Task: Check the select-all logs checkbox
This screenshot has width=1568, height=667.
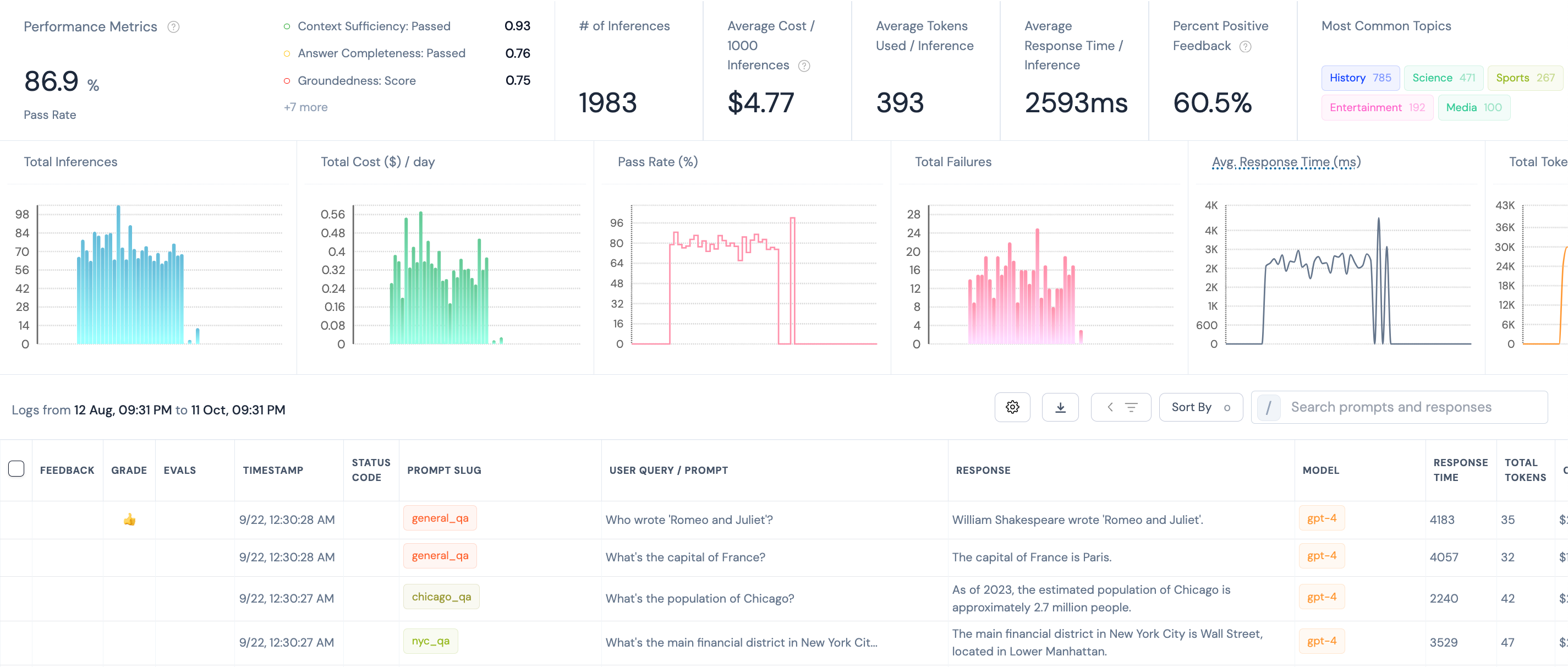Action: pos(17,468)
